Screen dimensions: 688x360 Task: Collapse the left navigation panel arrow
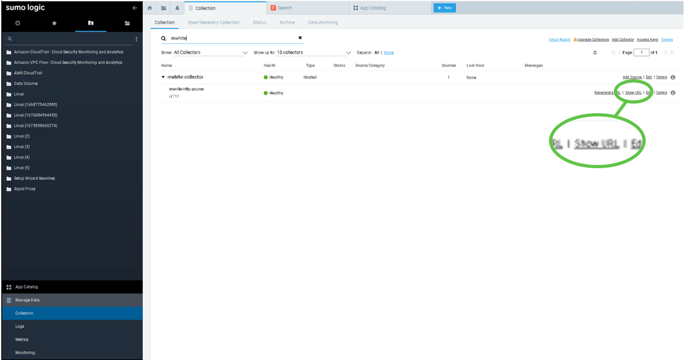[x=135, y=8]
